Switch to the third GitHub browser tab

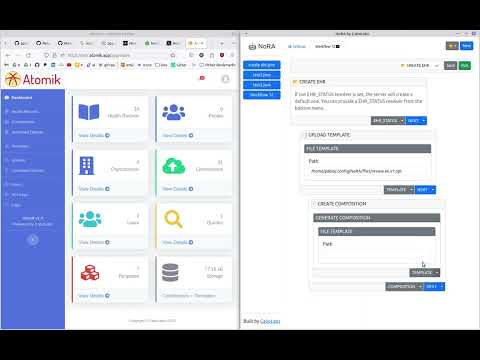click(64, 43)
